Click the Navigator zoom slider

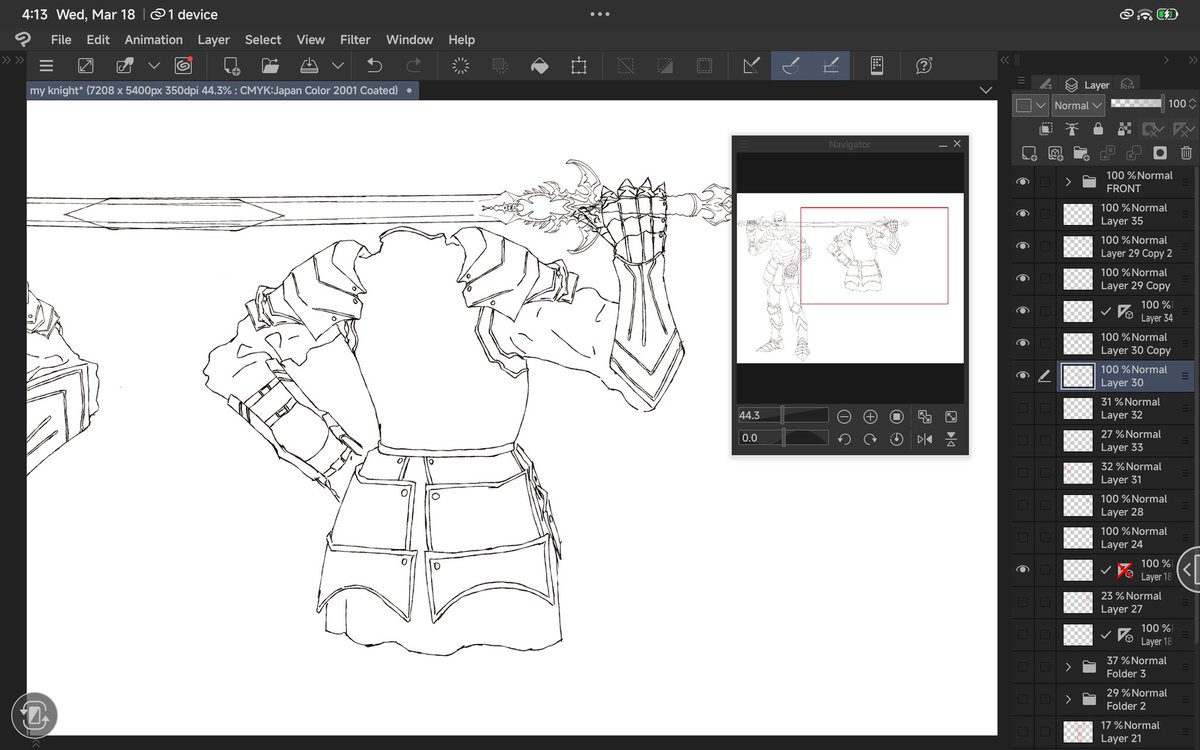(805, 416)
